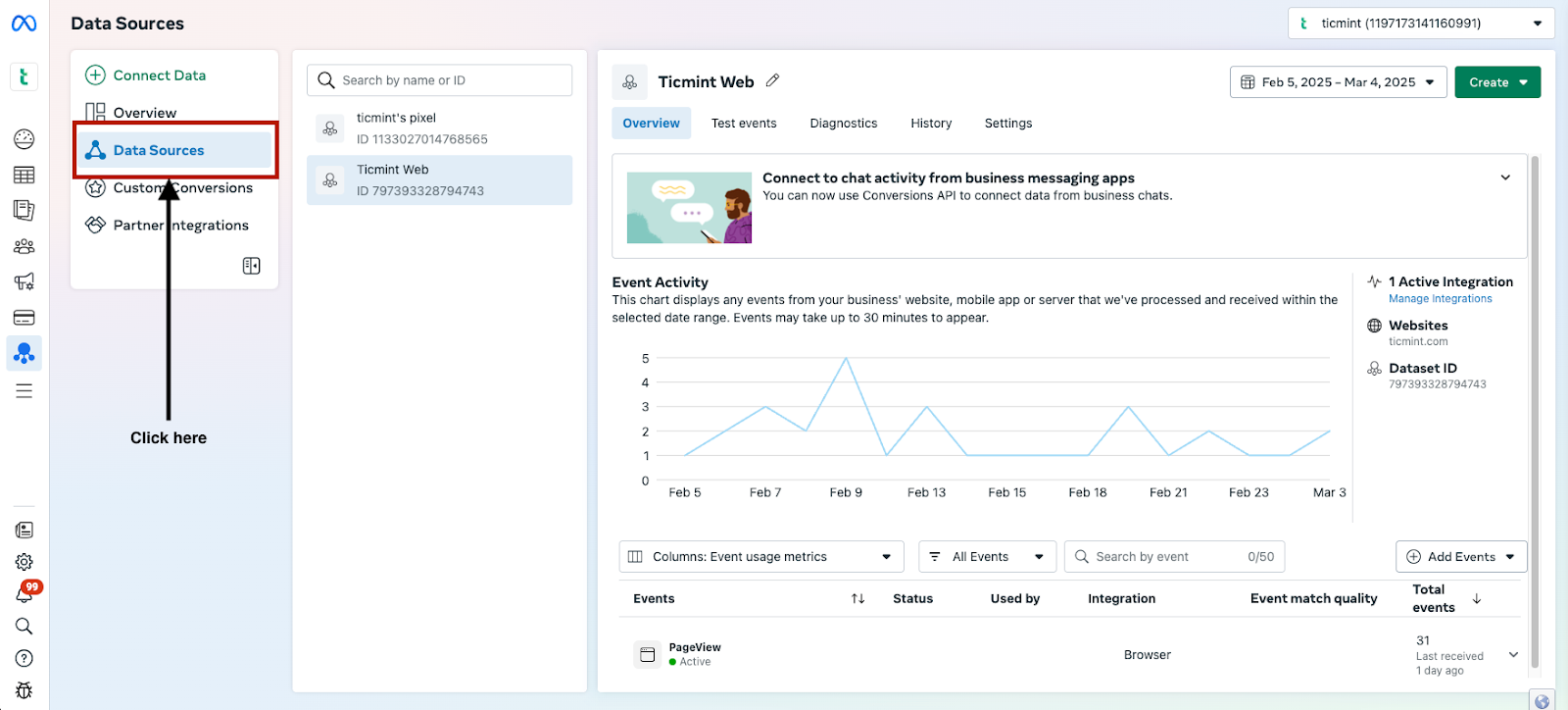The width and height of the screenshot is (1568, 710).
Task: Open the megaphone advertising icon in sidebar
Action: click(x=24, y=281)
